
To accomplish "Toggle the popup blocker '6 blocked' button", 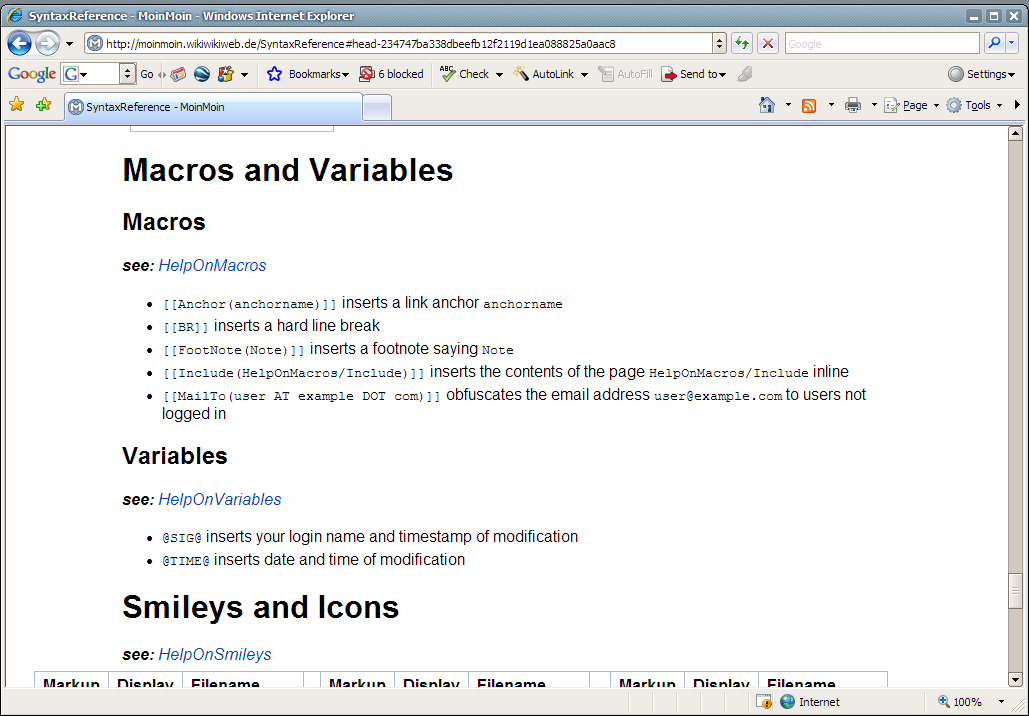I will pos(391,74).
